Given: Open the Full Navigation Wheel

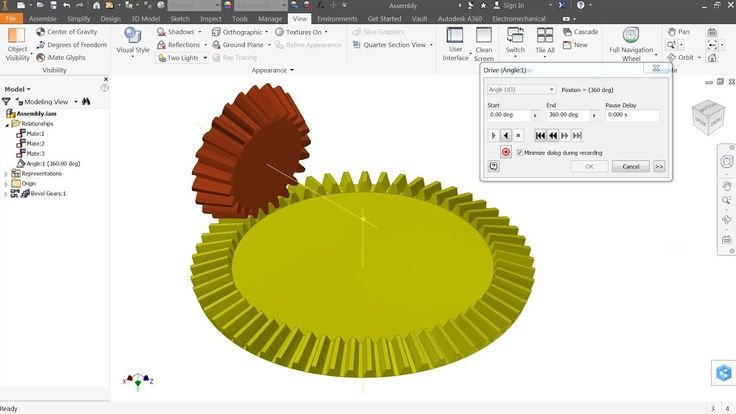Looking at the screenshot, I should (x=632, y=38).
